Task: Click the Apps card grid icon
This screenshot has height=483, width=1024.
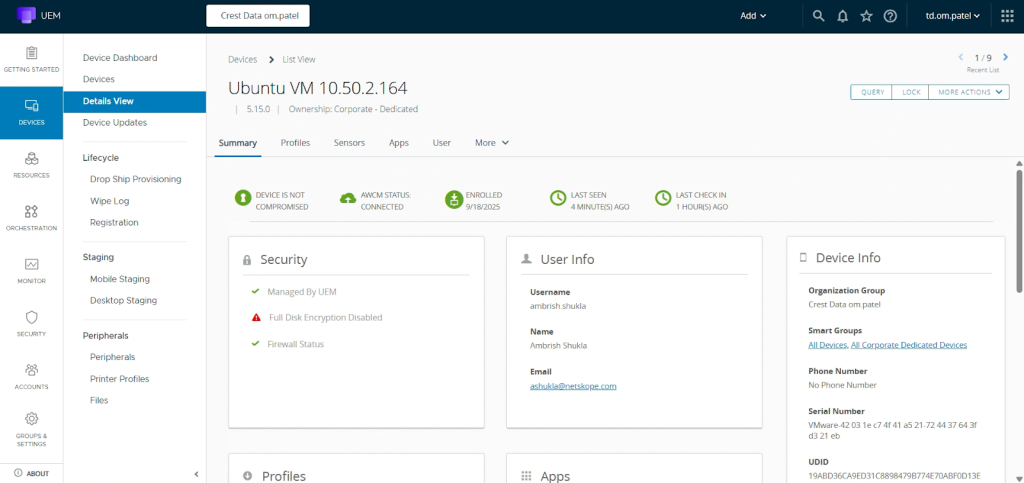Action: point(526,476)
